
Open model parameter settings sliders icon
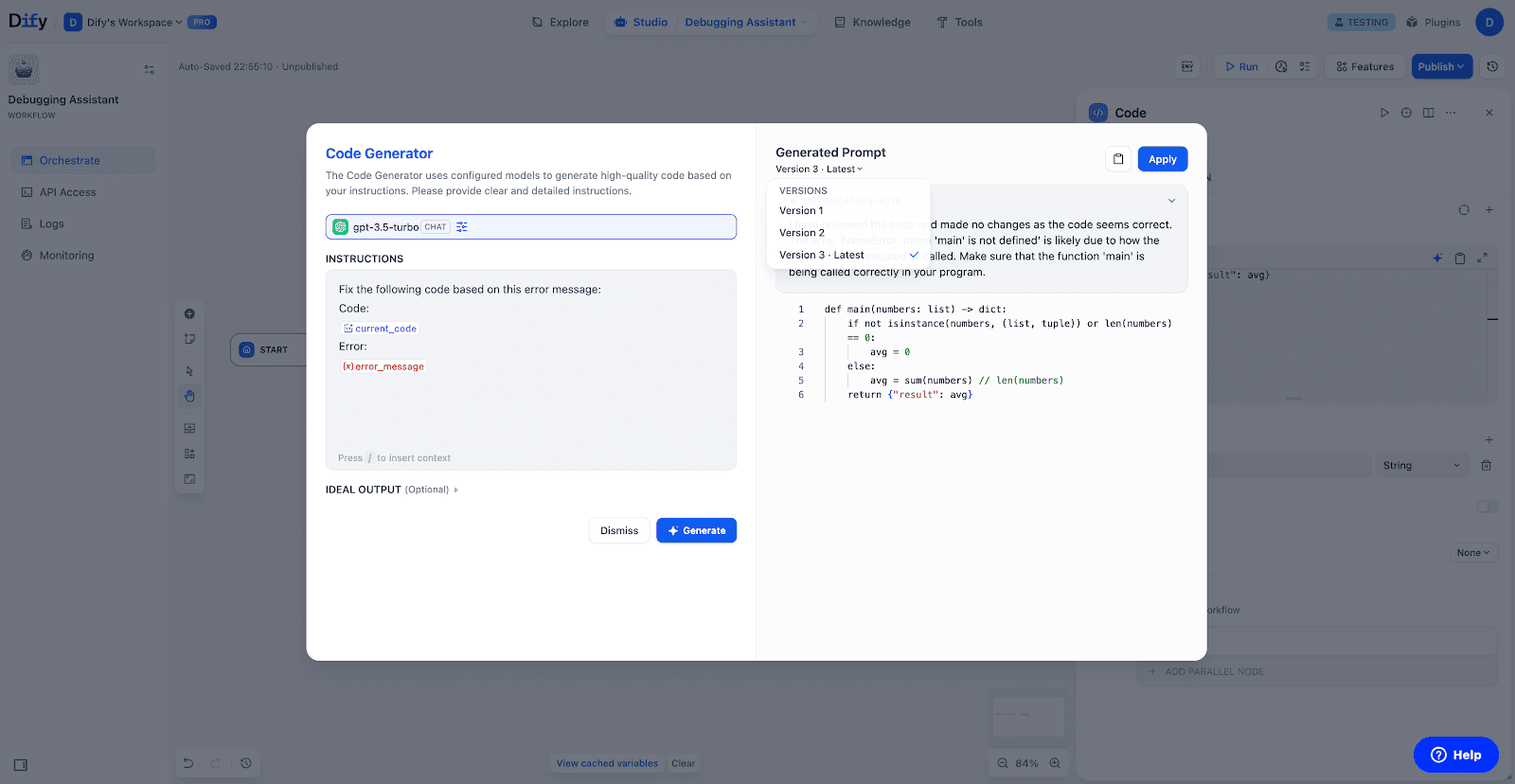click(462, 227)
